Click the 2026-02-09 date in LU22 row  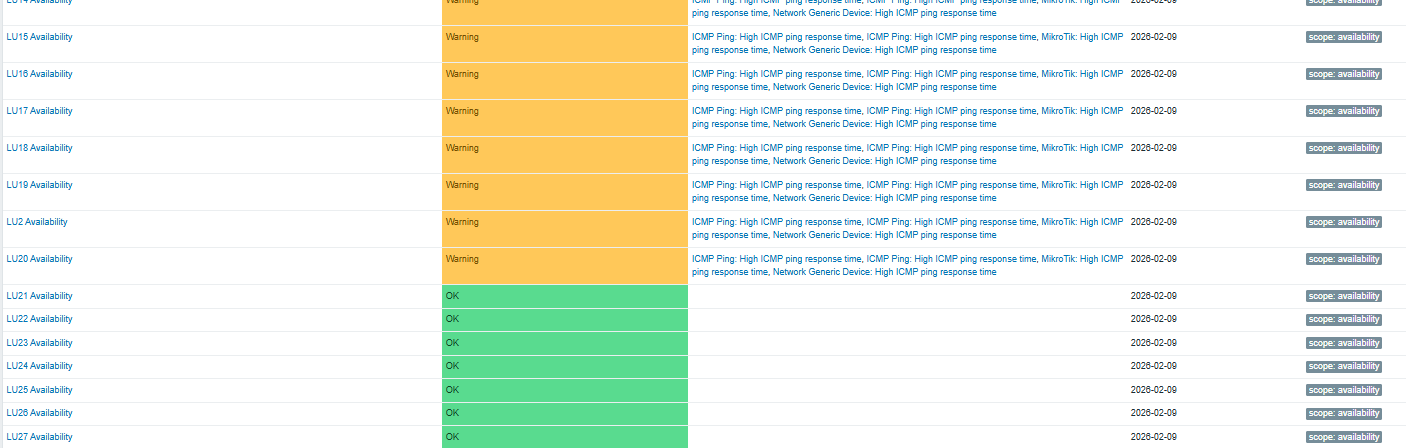coord(1153,319)
